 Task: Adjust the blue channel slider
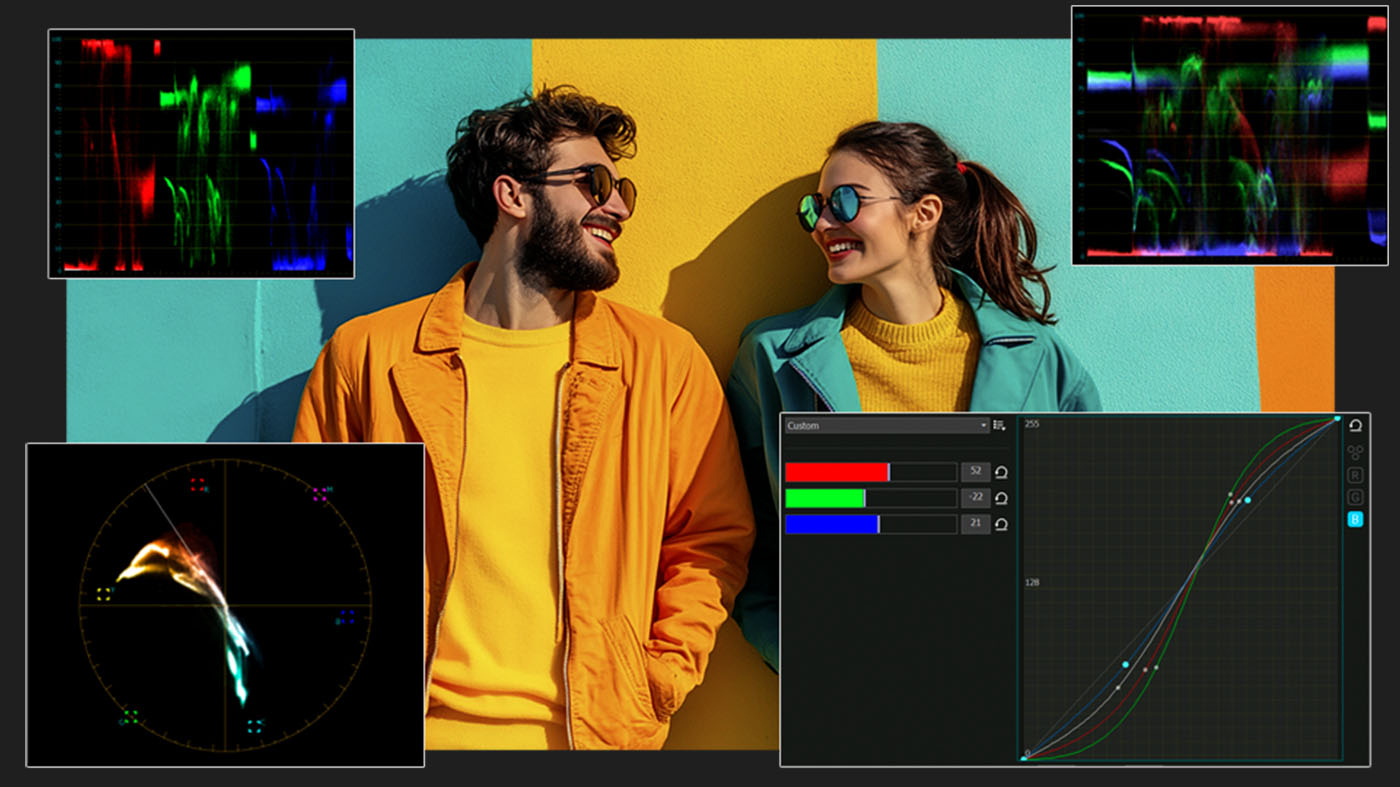pyautogui.click(x=871, y=524)
